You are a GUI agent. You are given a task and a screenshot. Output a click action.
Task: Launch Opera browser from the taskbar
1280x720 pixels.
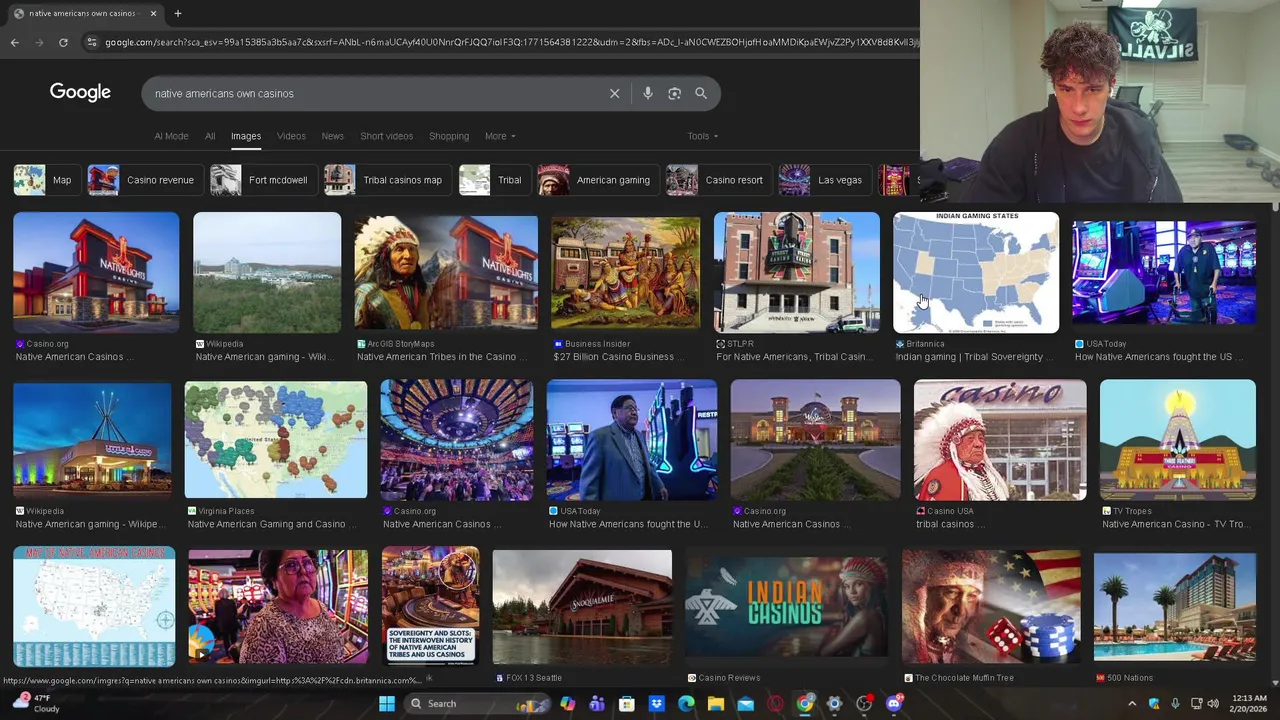pyautogui.click(x=775, y=703)
